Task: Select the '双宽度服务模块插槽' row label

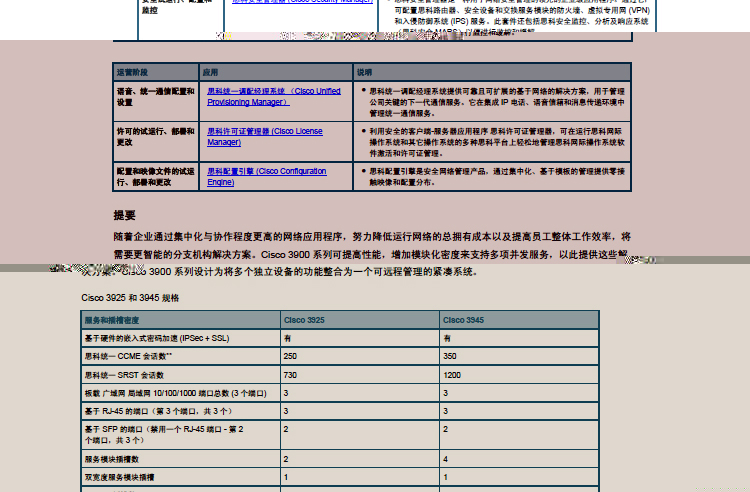Action: coord(120,477)
